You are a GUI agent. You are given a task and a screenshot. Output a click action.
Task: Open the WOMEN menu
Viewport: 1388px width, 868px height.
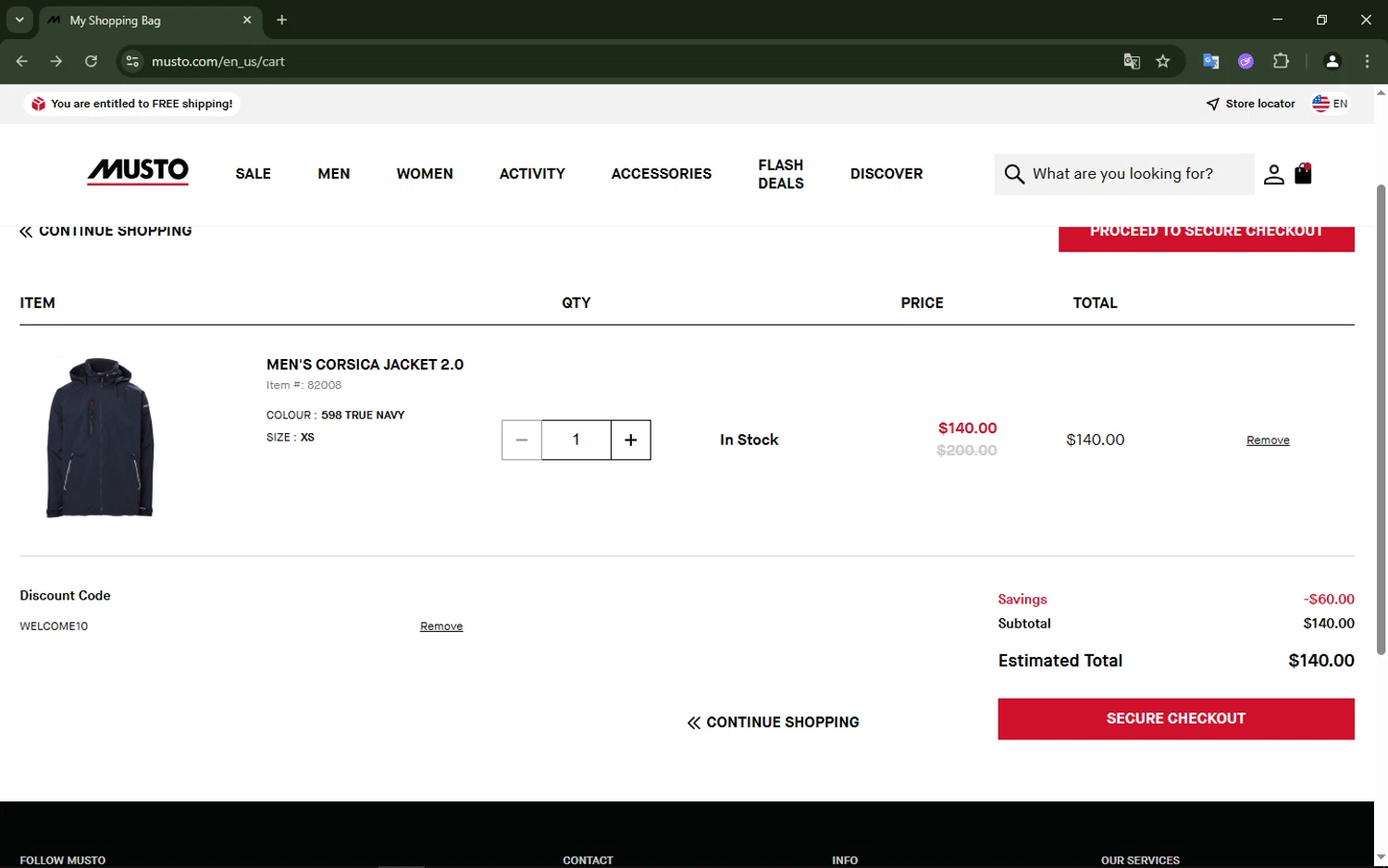coord(425,174)
